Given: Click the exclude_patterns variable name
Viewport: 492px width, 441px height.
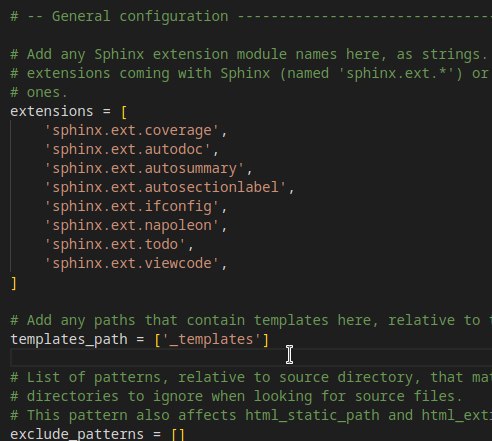Looking at the screenshot, I should (77, 434).
